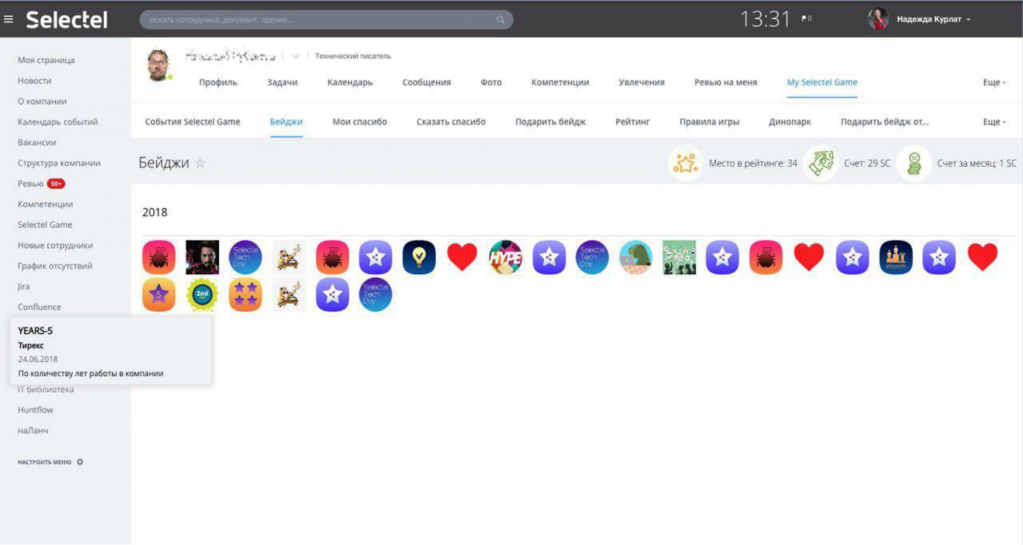
Task: Click the green 2nd place badge
Action: pos(202,295)
